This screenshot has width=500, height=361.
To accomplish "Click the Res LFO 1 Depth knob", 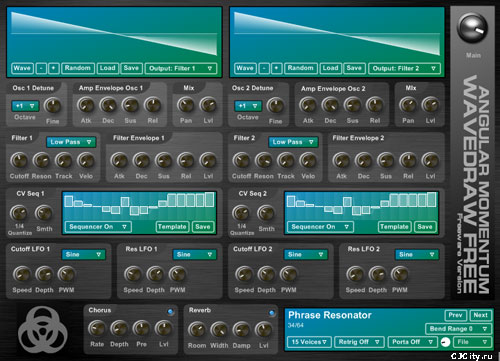I will pos(155,275).
